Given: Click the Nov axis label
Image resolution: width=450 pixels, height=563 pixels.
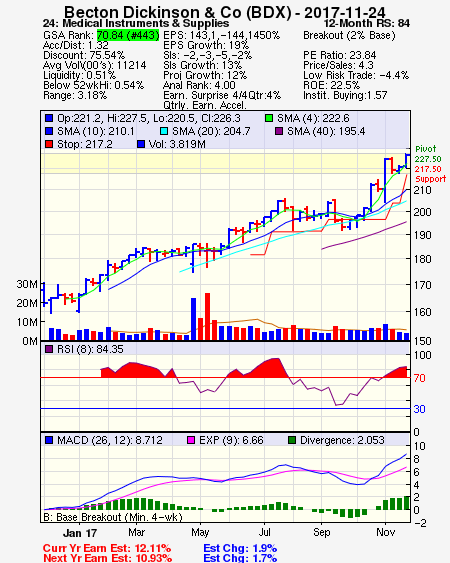Looking at the screenshot, I should (x=385, y=532).
